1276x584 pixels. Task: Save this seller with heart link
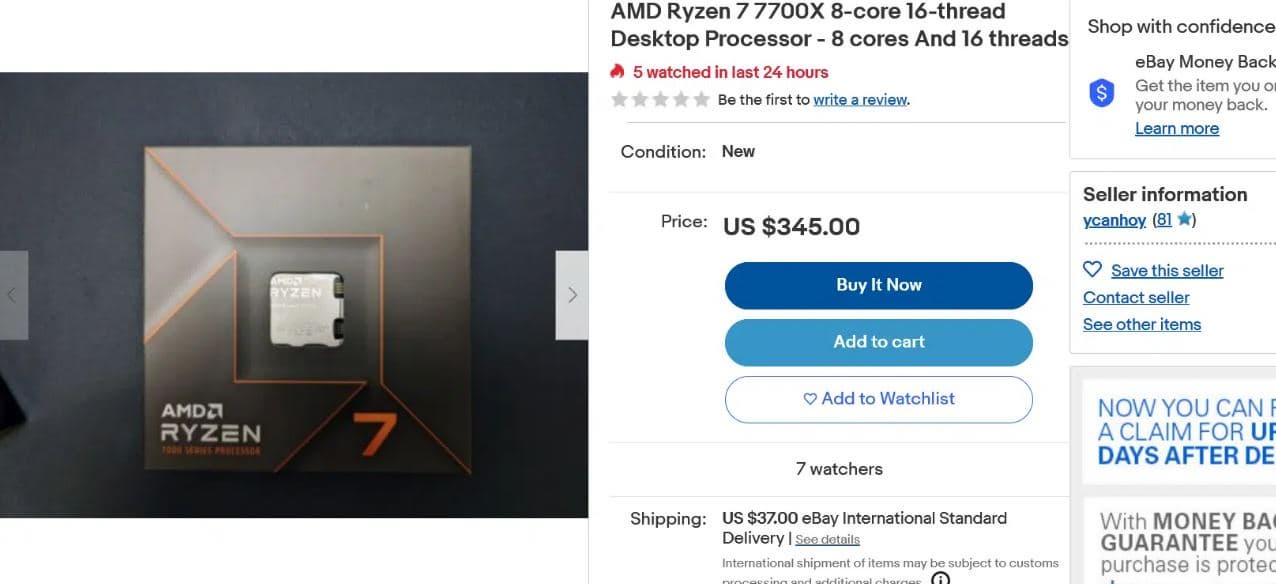click(1154, 271)
